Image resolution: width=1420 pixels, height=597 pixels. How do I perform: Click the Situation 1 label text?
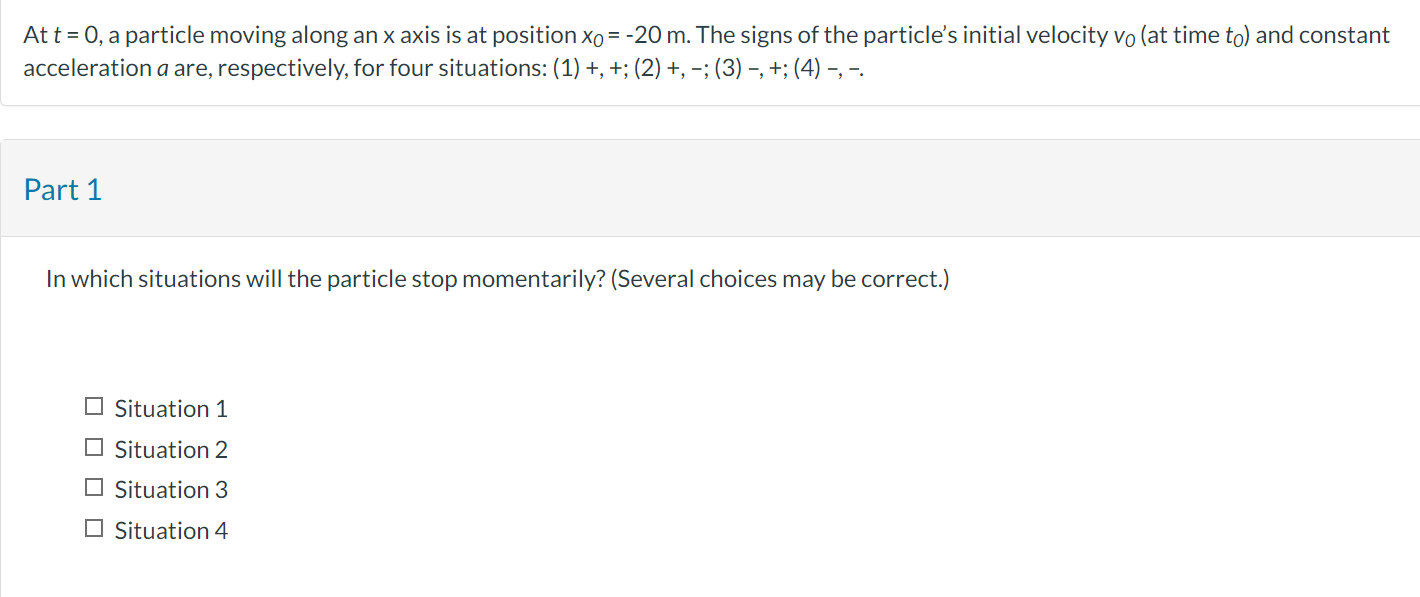tap(170, 408)
